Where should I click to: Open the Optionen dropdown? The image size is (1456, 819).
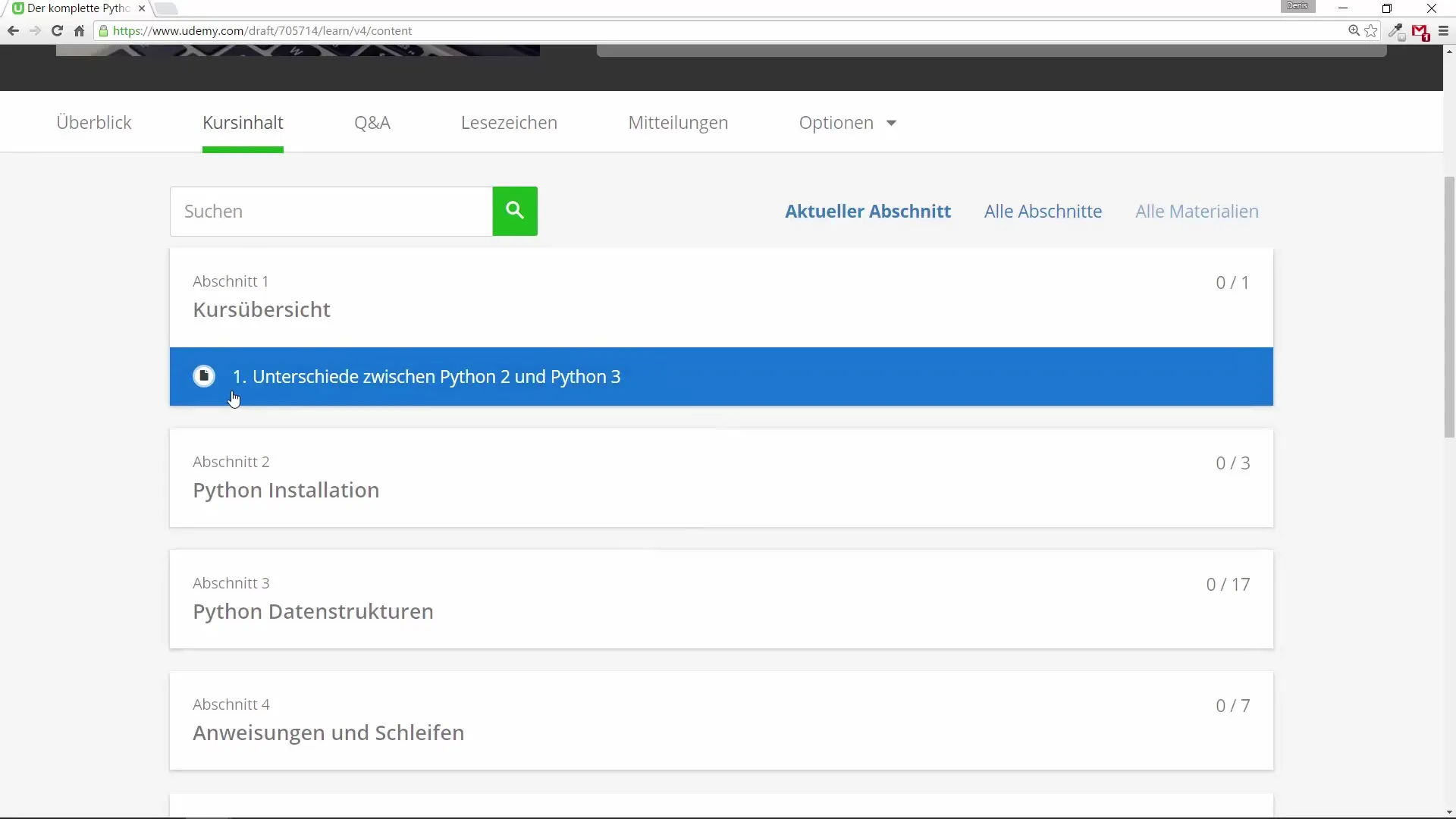[x=847, y=123]
